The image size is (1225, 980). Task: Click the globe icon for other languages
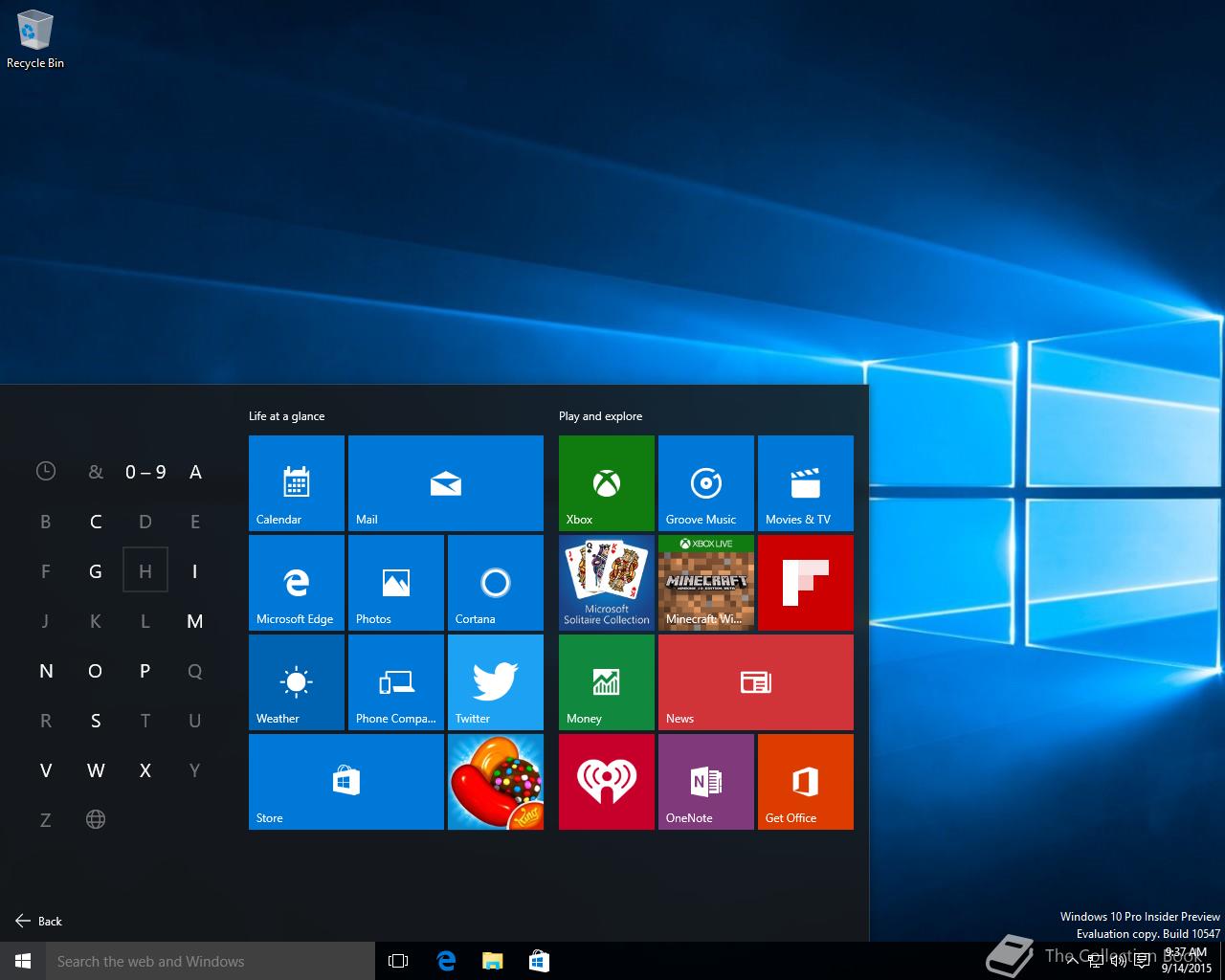pyautogui.click(x=96, y=819)
